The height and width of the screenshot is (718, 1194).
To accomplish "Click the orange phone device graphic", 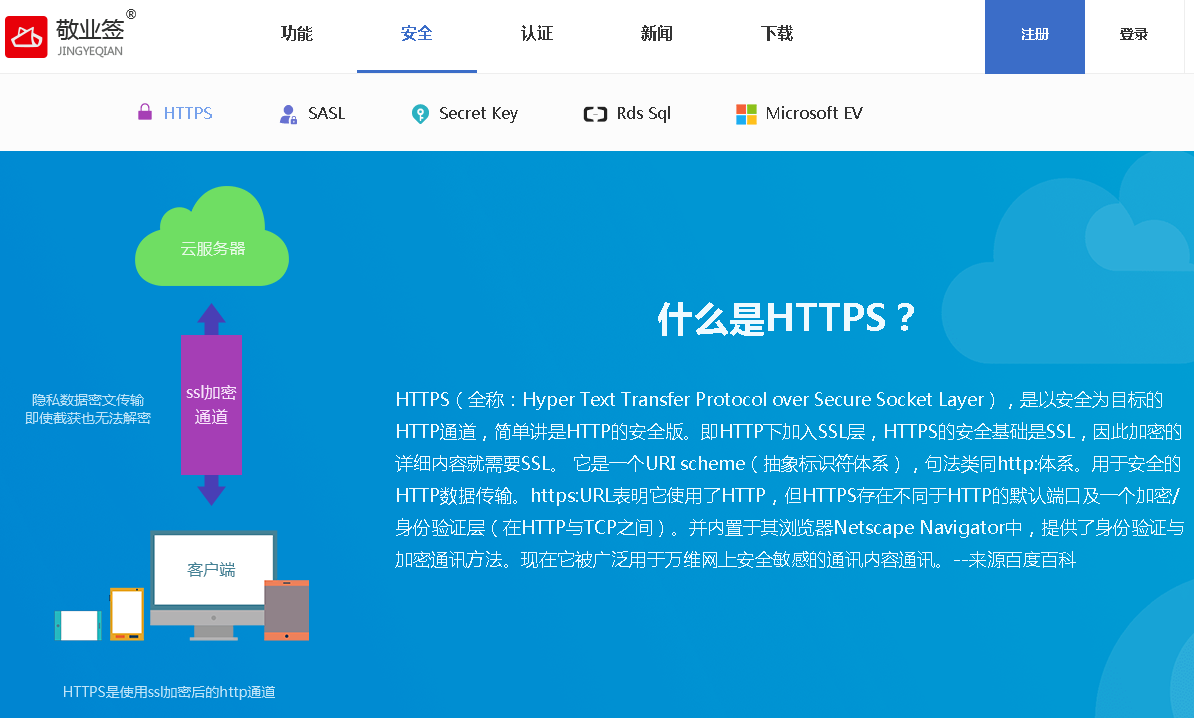I will click(x=126, y=614).
